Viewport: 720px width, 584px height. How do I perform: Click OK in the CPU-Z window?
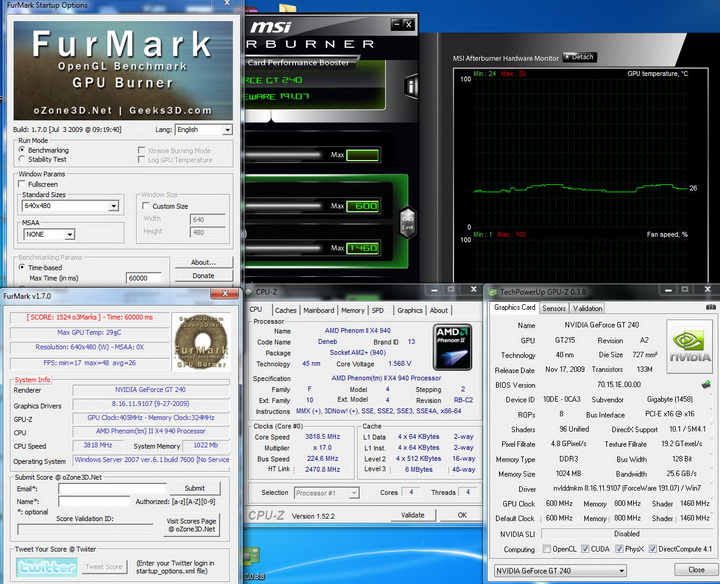click(462, 515)
